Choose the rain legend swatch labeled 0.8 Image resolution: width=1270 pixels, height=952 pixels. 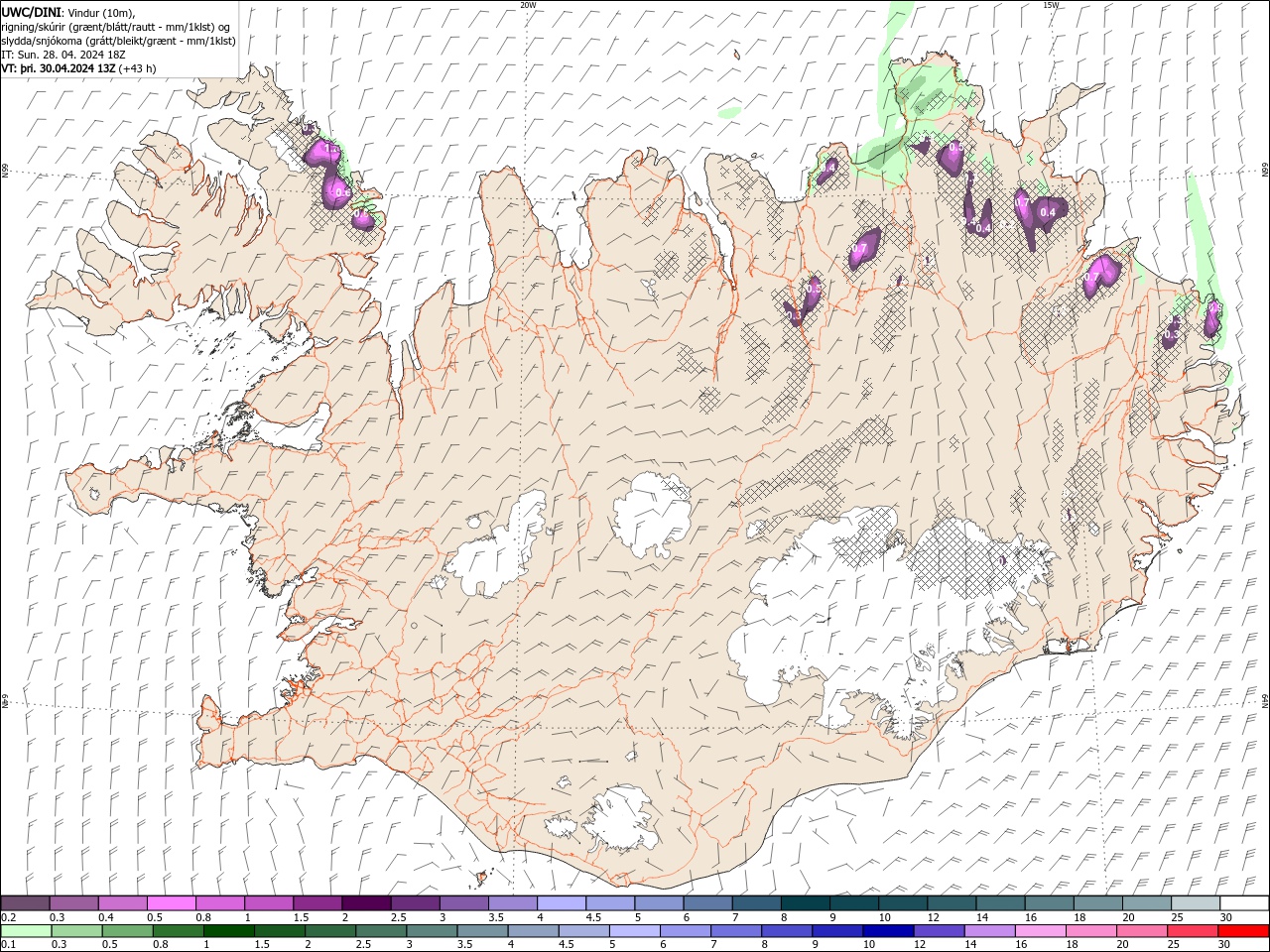pos(178,931)
